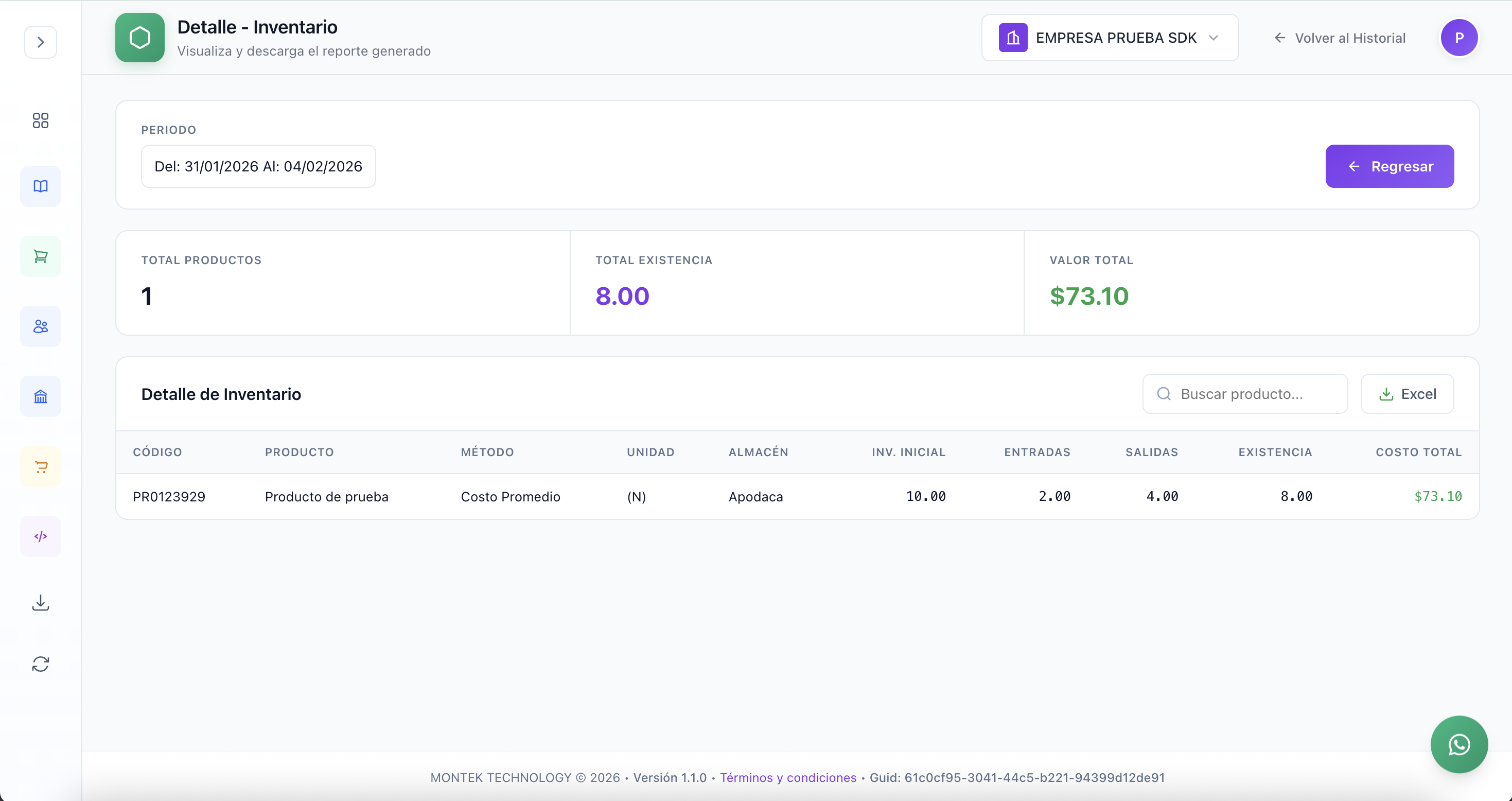Screen dimensions: 1512x801
Task: Click the Costo Total column header
Action: [1418, 452]
